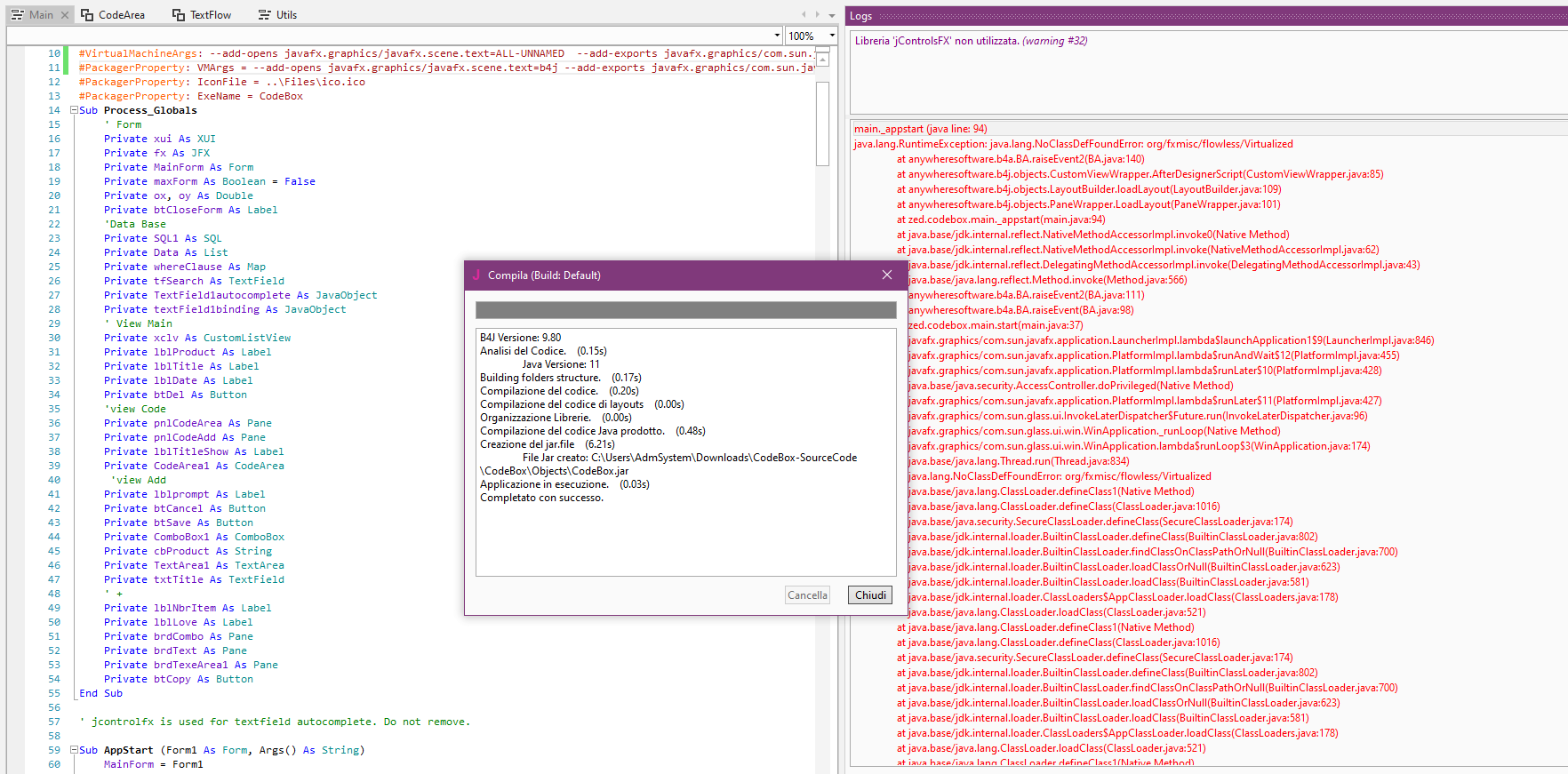Screen dimensions: 1568x774
Task: Click the J icon in the Compila title bar
Action: pos(476,275)
